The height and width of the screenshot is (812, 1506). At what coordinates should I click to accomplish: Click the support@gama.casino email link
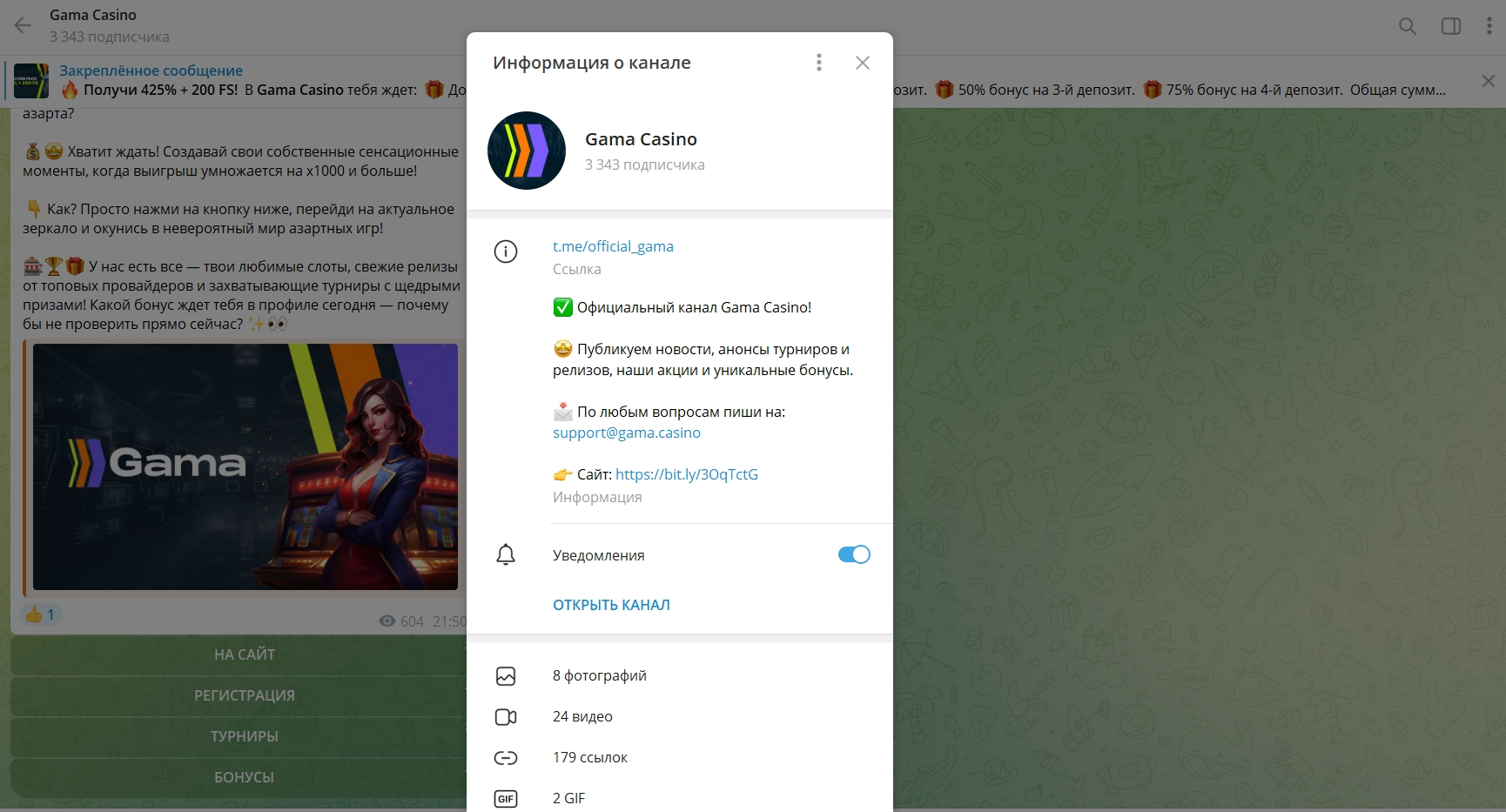tap(627, 433)
